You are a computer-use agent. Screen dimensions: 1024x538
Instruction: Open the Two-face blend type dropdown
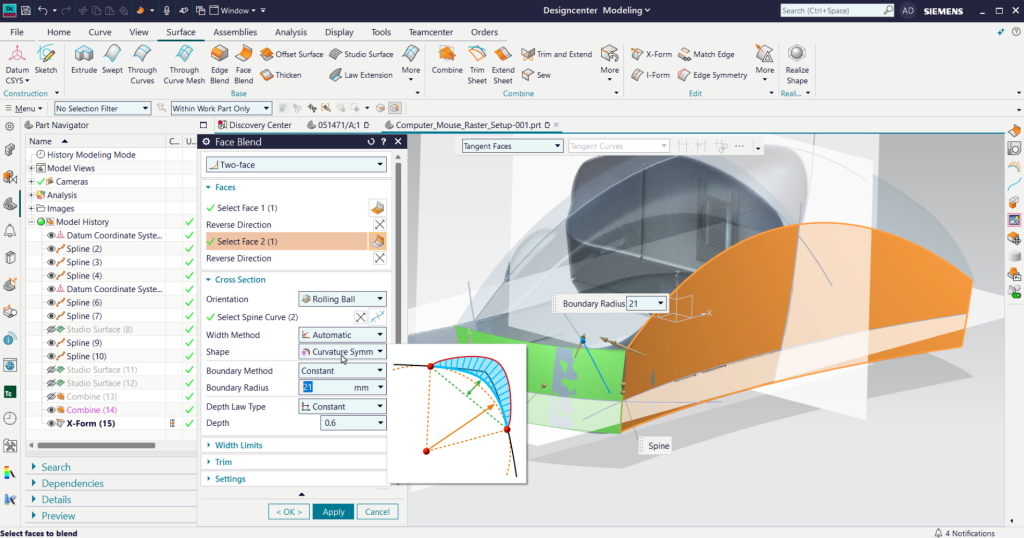[x=296, y=165]
